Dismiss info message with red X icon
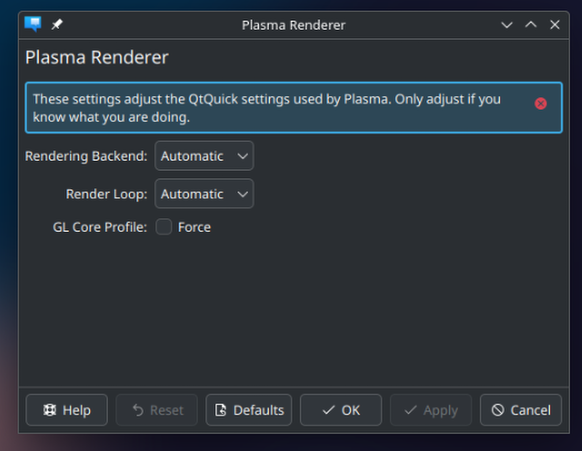 click(x=540, y=104)
